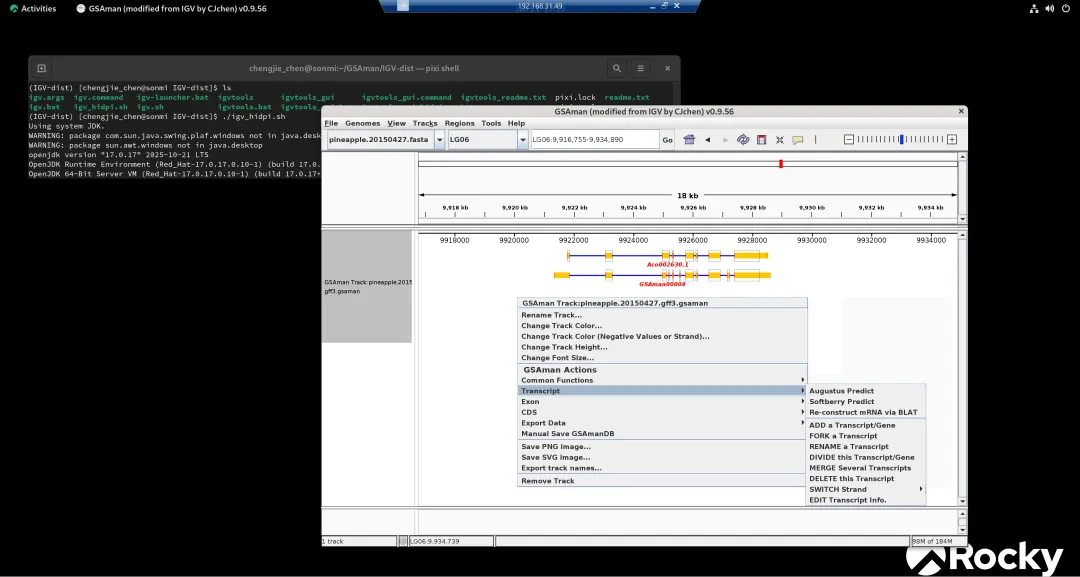Expand the Transcript submenu entry
The width and height of the screenshot is (1080, 577).
[x=662, y=391]
